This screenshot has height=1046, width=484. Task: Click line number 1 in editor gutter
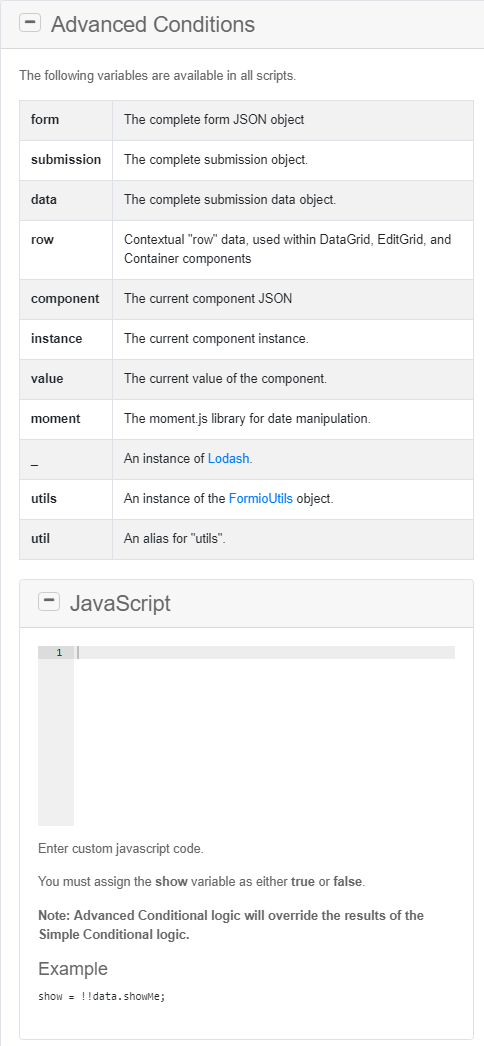pos(59,652)
